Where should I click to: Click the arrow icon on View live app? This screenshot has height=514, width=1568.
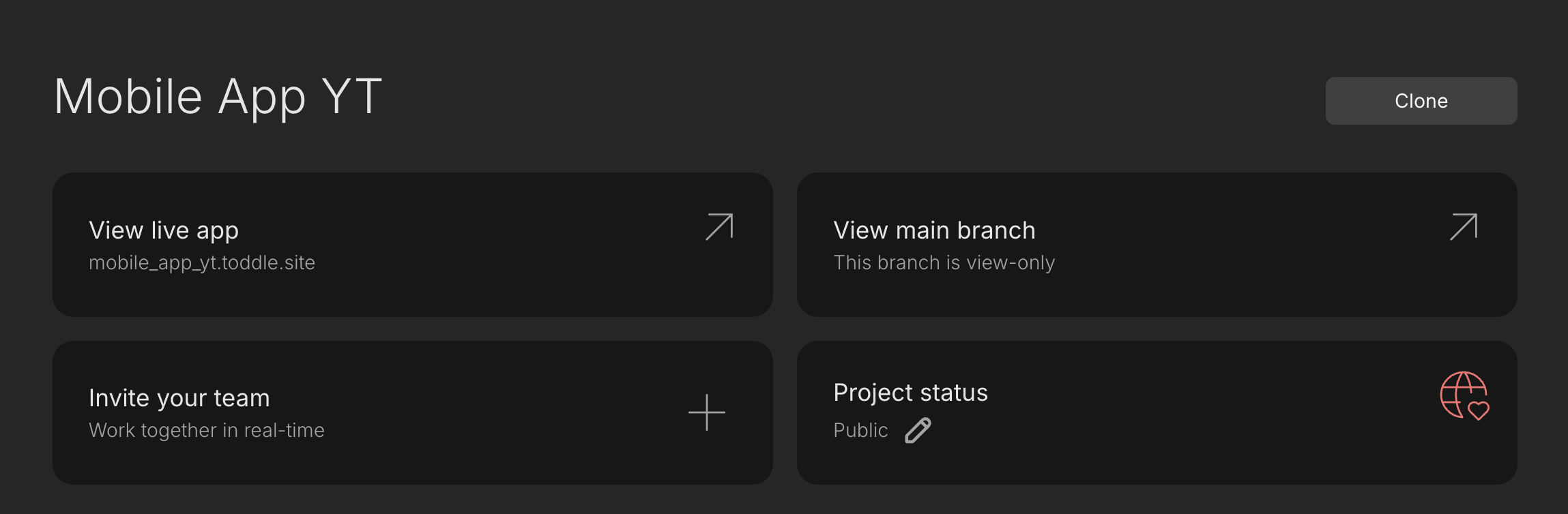coord(719,227)
